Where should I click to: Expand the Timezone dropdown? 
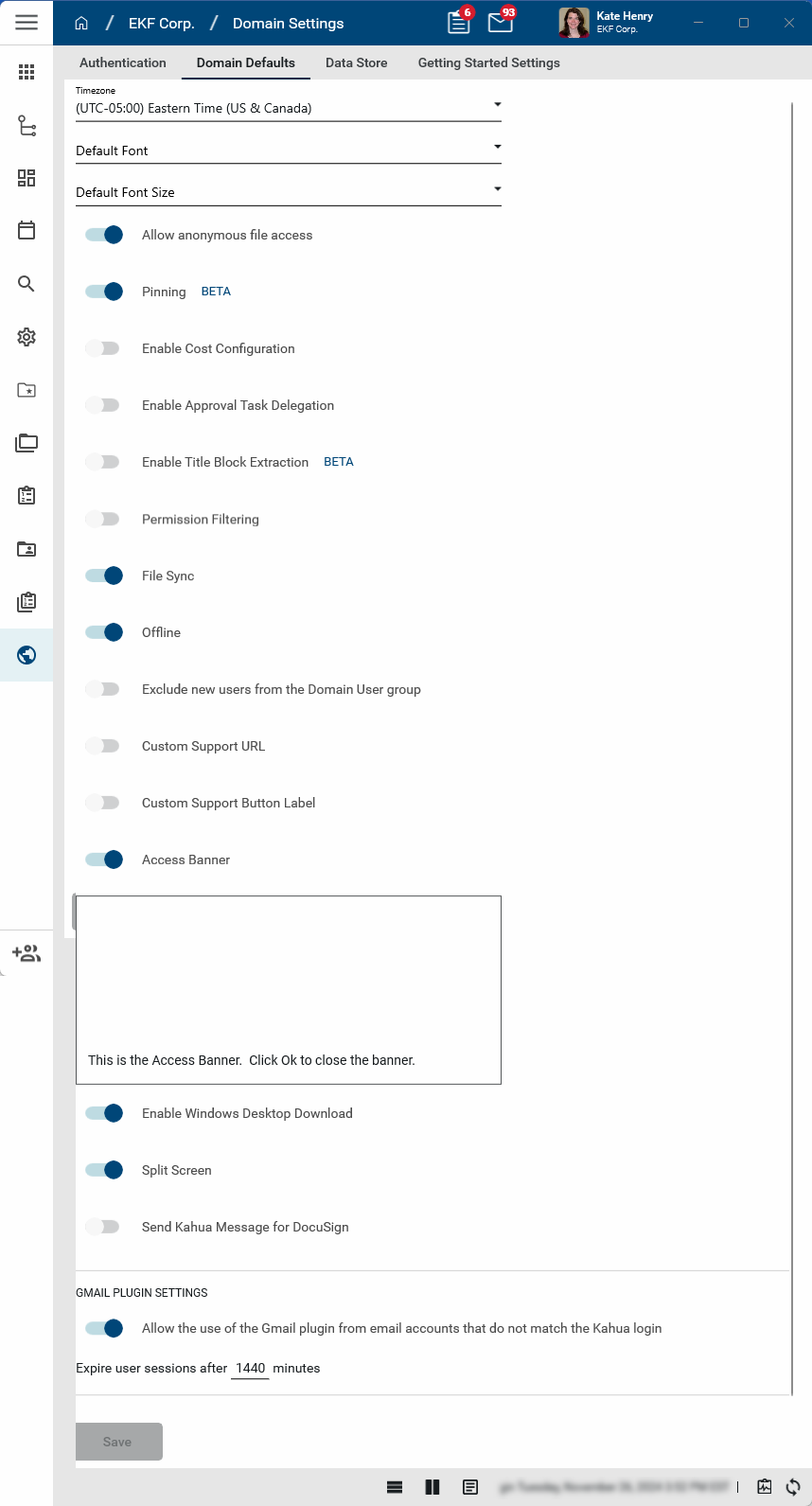pyautogui.click(x=288, y=108)
